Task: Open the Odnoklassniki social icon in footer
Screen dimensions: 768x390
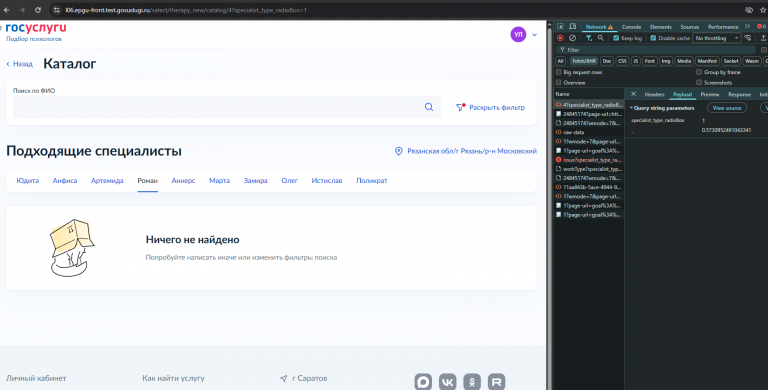Action: pos(472,382)
